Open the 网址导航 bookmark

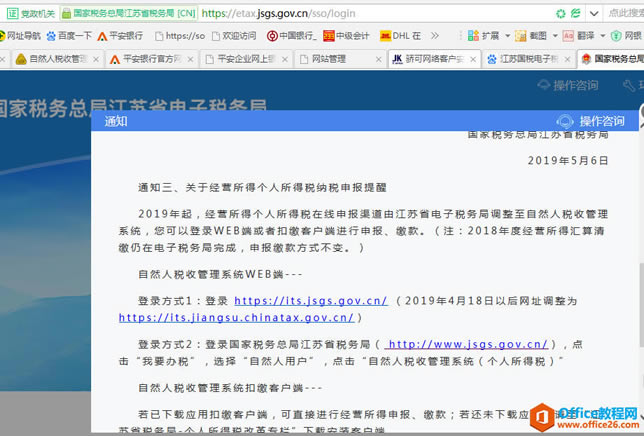pyautogui.click(x=20, y=36)
